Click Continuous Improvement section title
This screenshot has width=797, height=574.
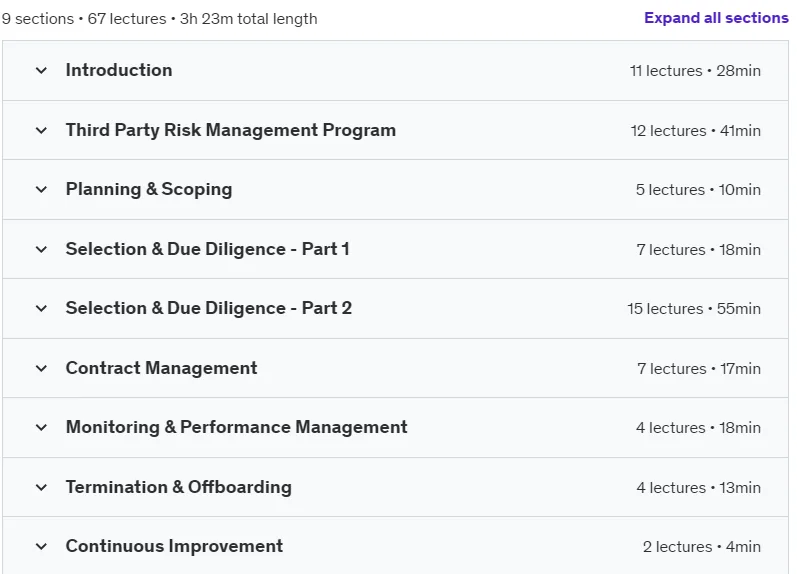[x=174, y=546]
